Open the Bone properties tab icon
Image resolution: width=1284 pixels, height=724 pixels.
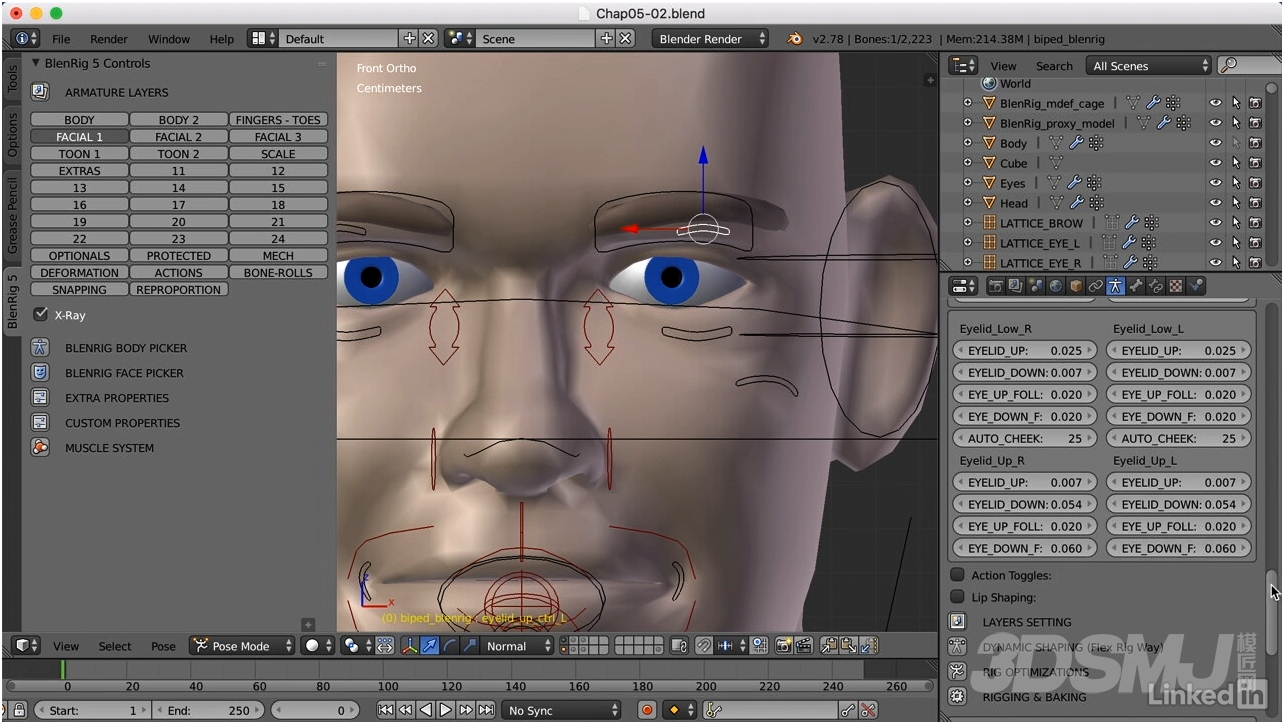[1136, 286]
